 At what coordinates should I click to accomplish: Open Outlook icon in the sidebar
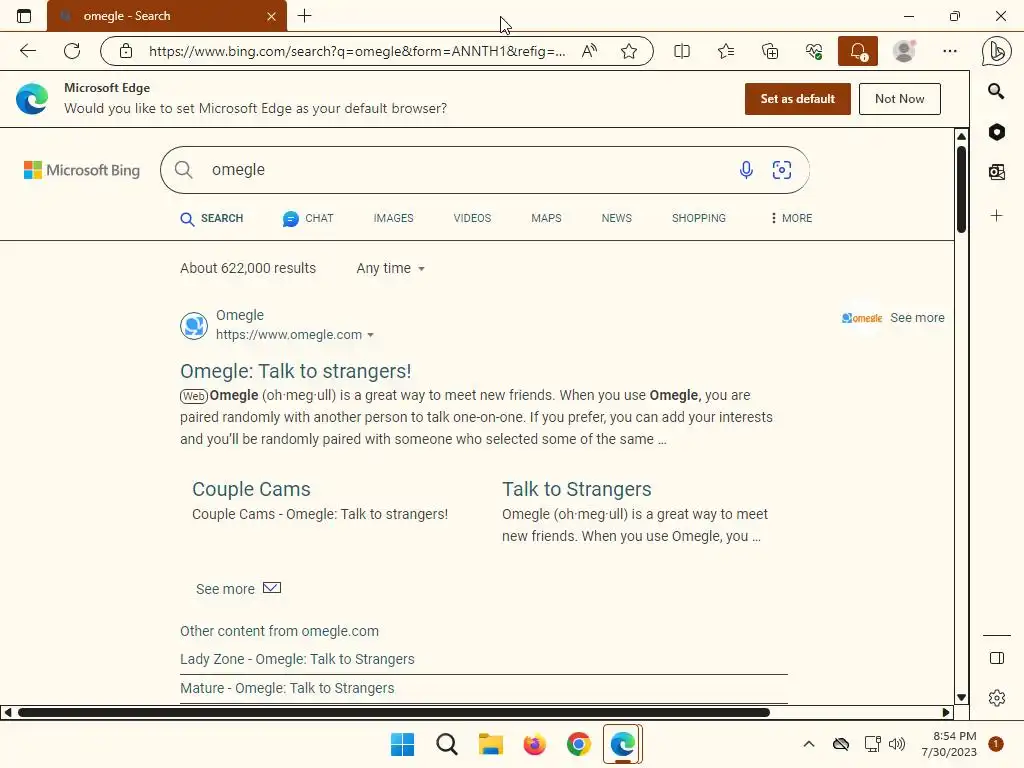[997, 172]
